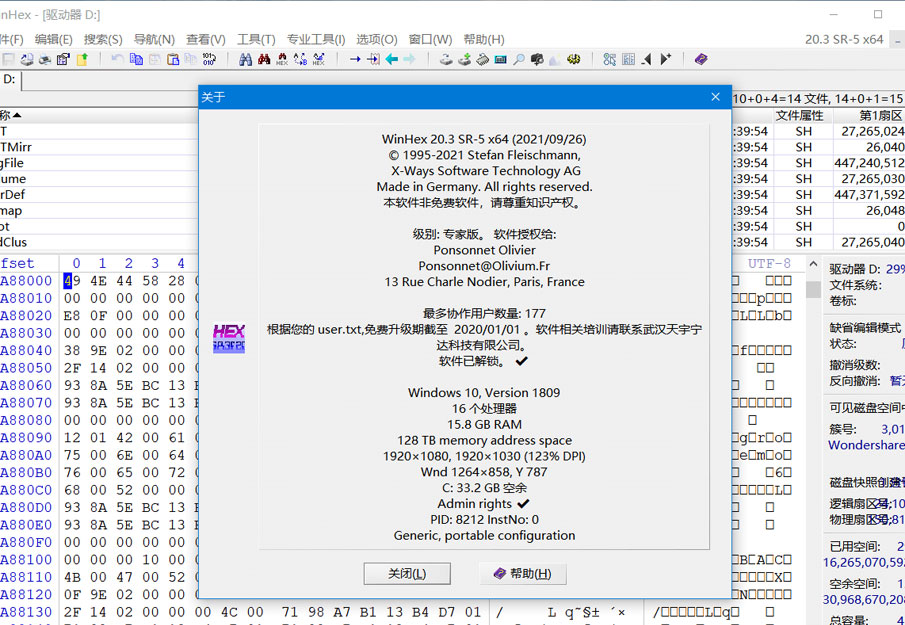This screenshot has width=905, height=625.
Task: Start a text search with the binoculars icon
Action: coord(246,60)
